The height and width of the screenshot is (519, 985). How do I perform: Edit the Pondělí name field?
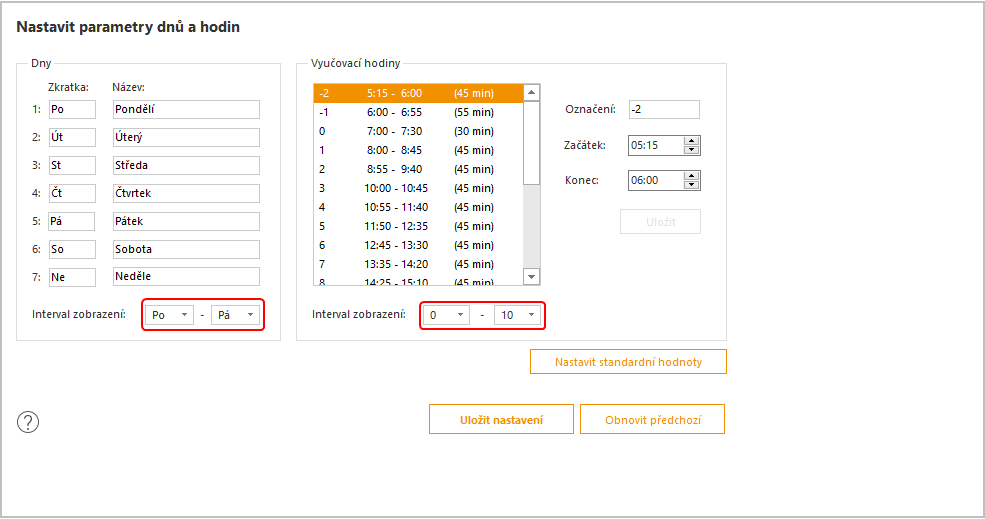[x=186, y=109]
